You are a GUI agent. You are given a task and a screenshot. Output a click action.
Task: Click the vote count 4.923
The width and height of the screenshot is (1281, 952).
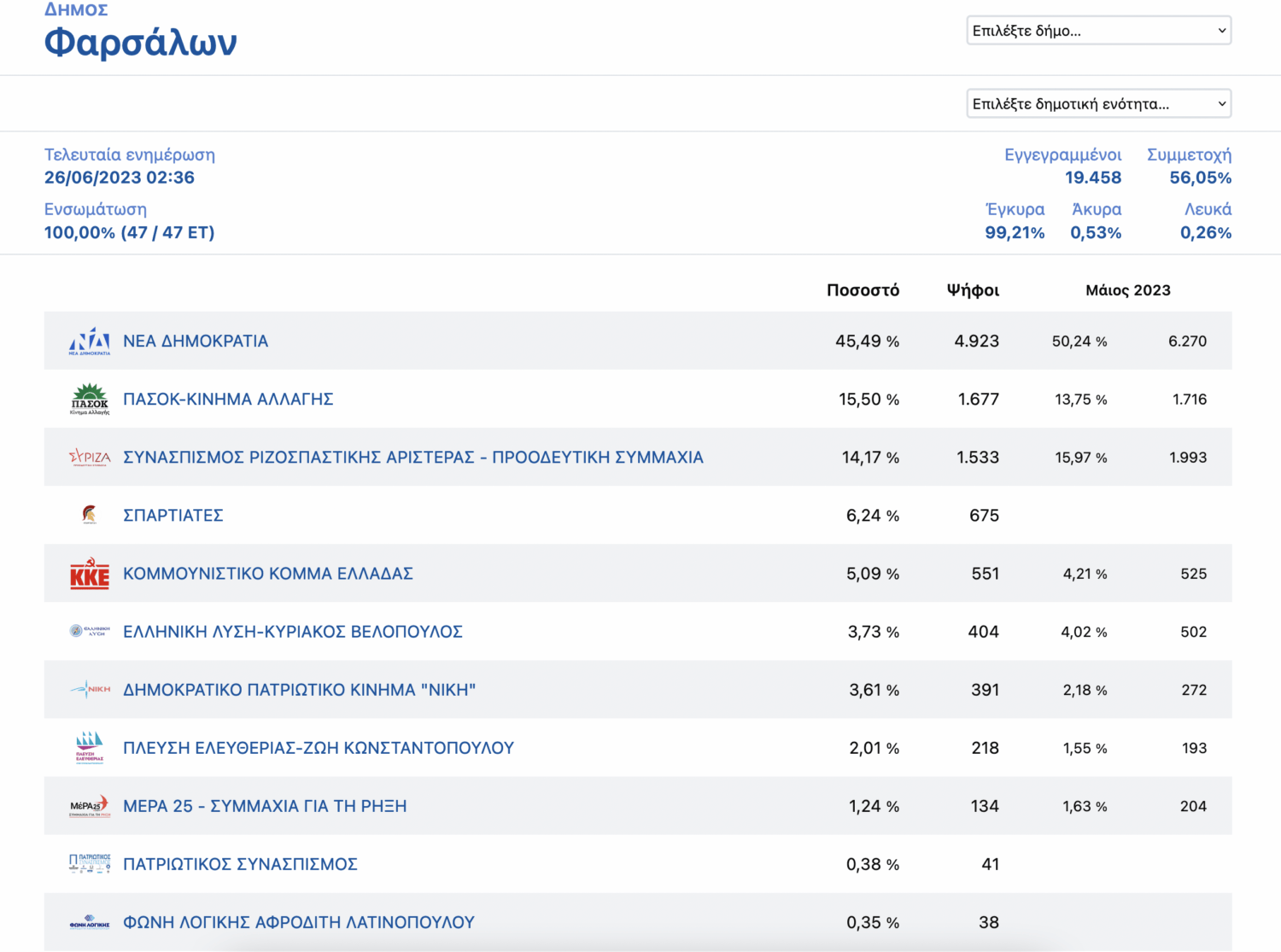pos(976,341)
